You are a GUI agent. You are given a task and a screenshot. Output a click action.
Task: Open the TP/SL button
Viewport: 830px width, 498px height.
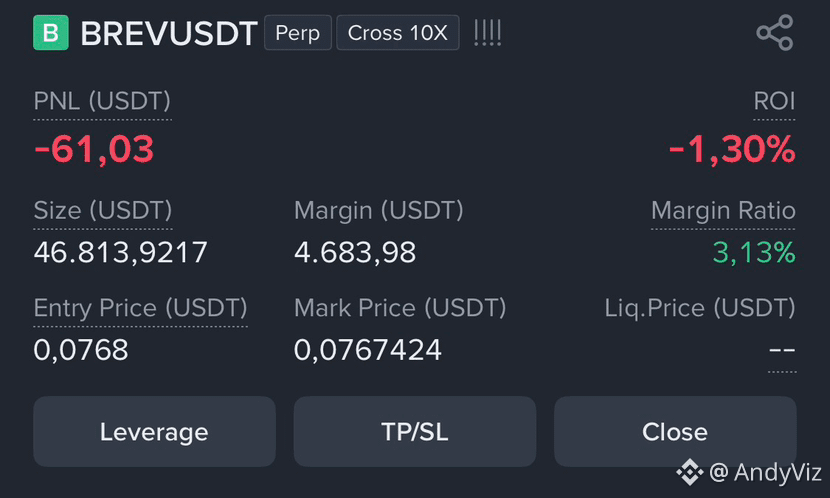[414, 431]
